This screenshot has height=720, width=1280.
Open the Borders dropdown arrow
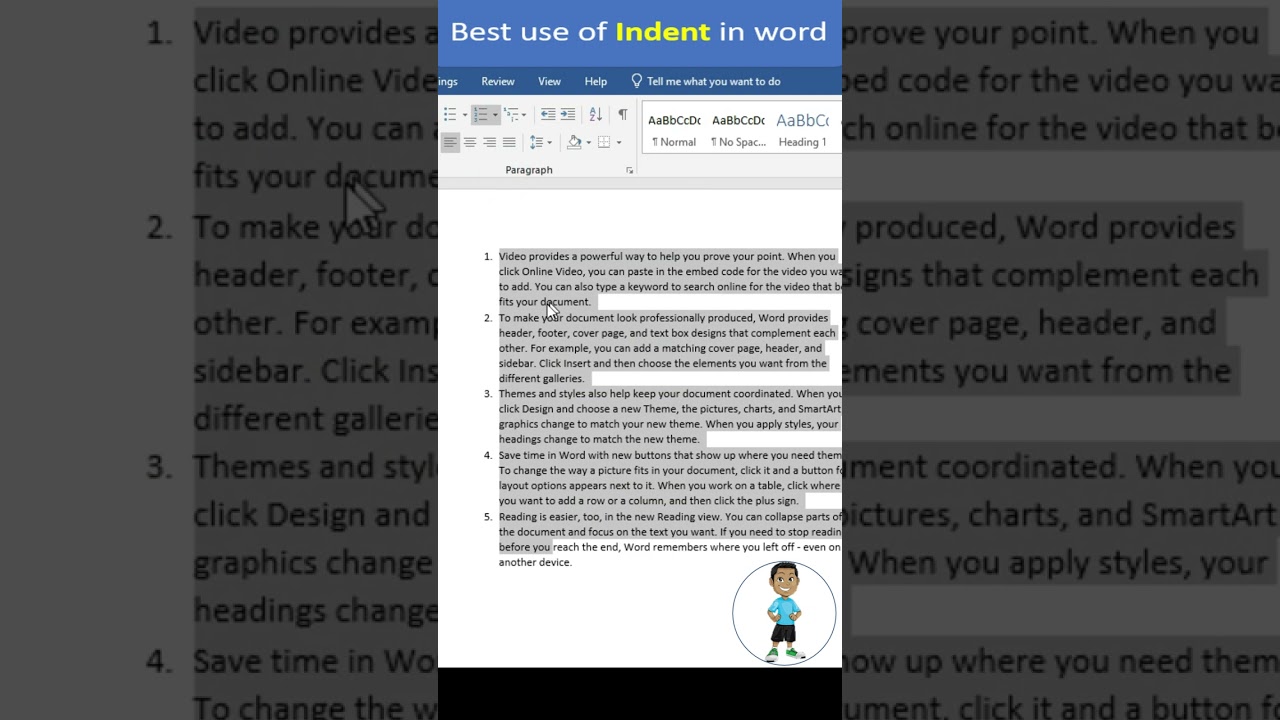618,142
